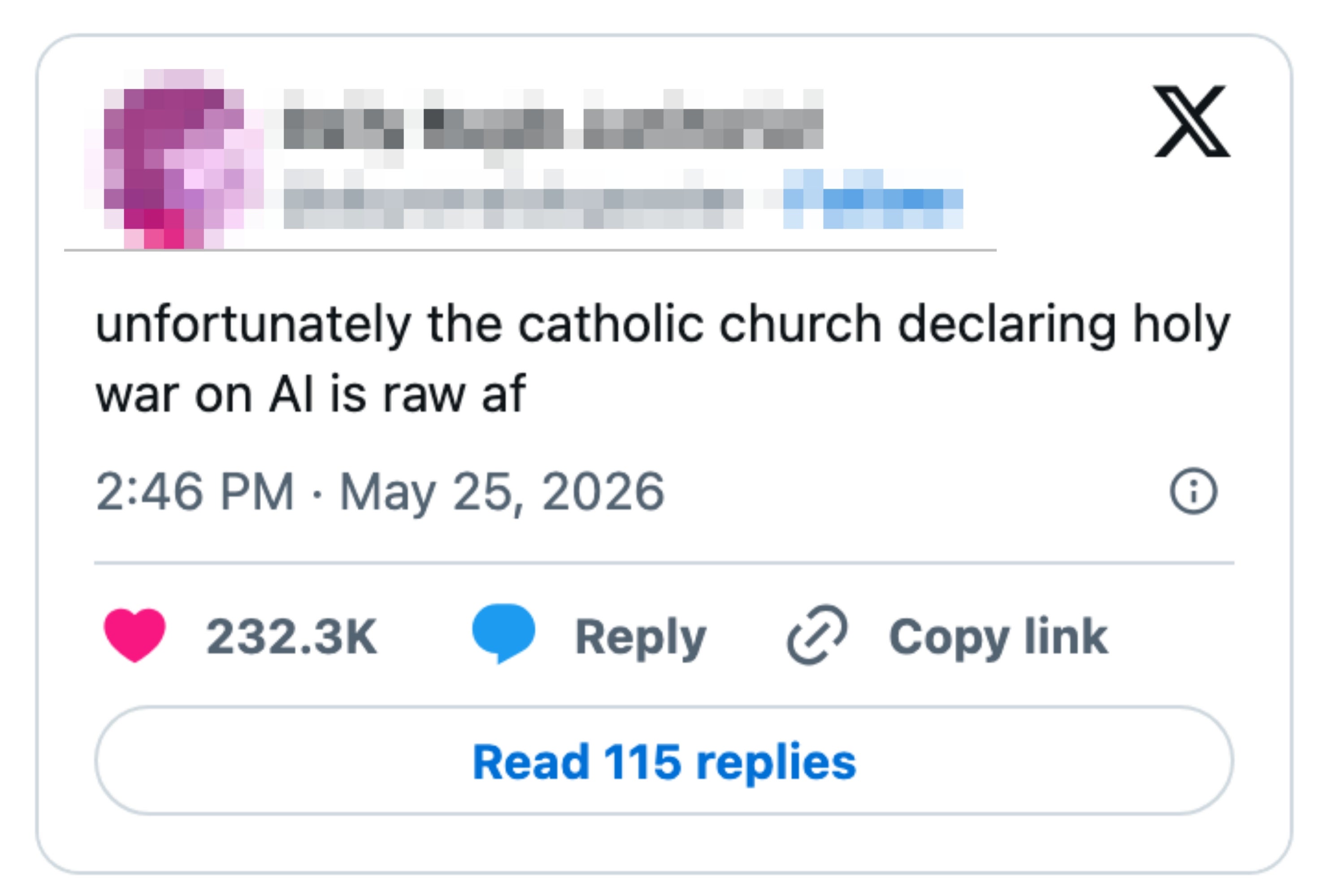This screenshot has width=1332, height=896.
Task: Click the empty card area below the replies button
Action: (x=664, y=842)
